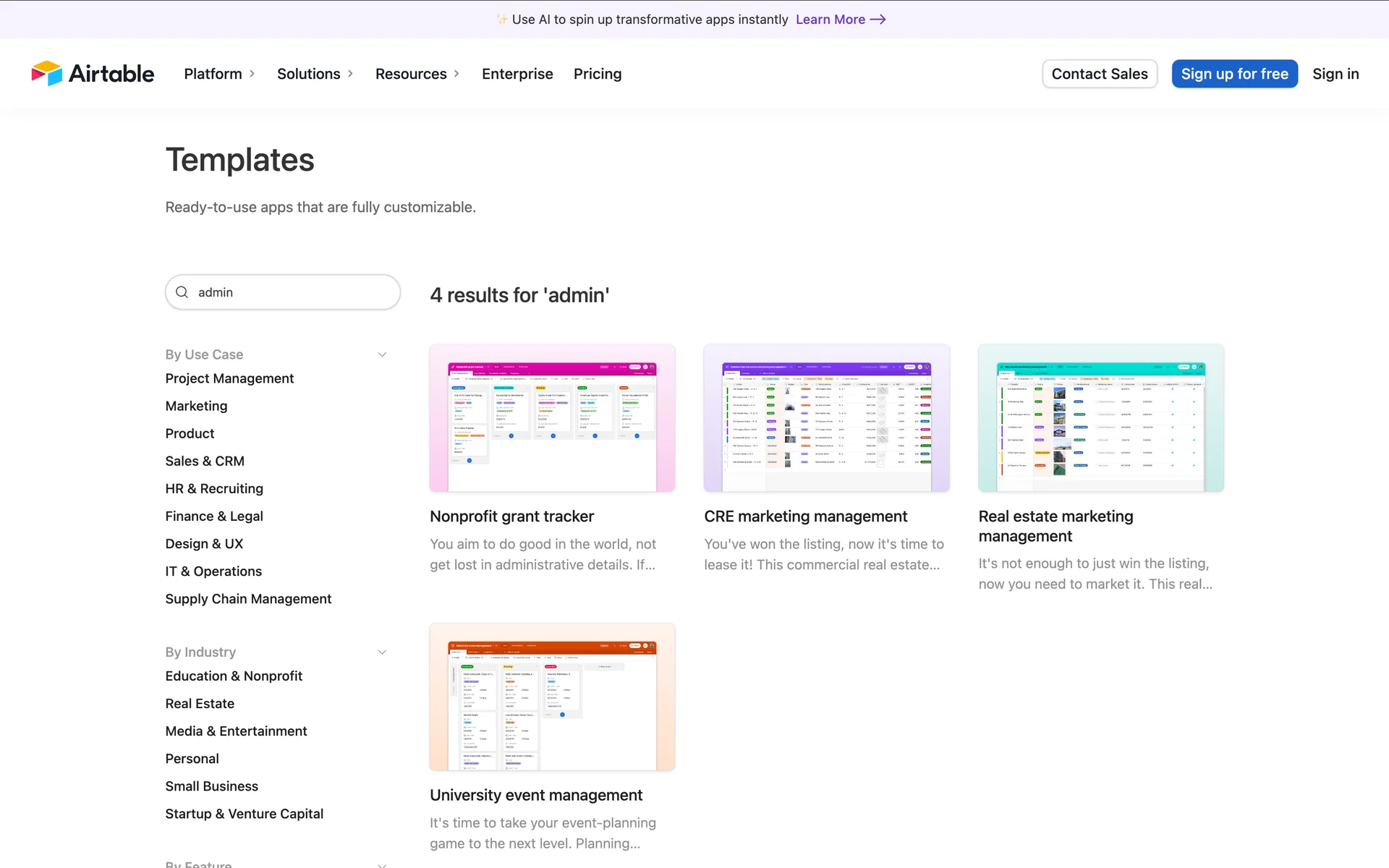
Task: Click the sparkle icon in the banner
Action: (501, 20)
